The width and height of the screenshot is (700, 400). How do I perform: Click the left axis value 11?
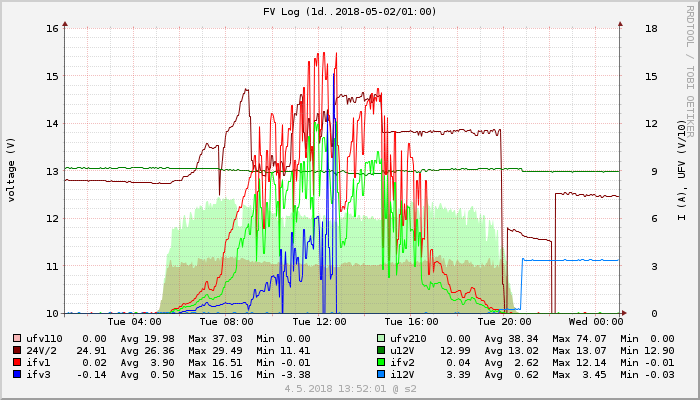52,266
